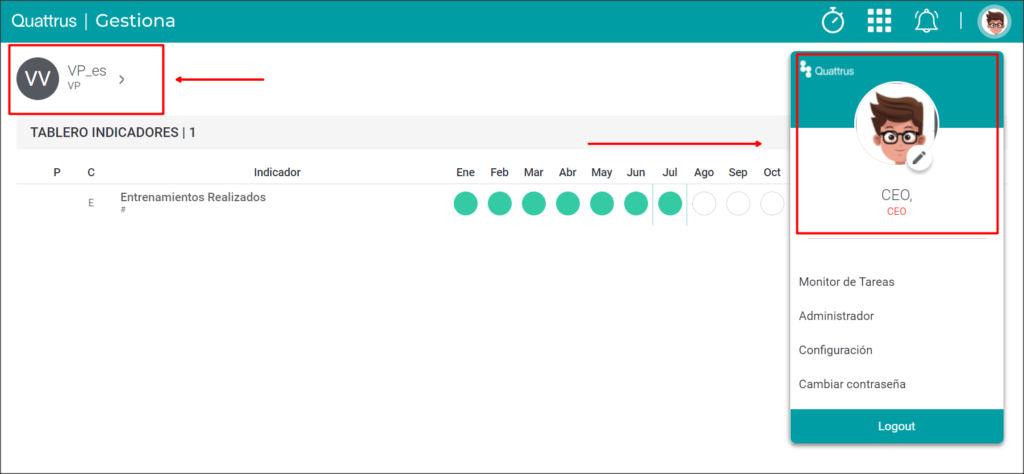Select the Mar indicator status circle

click(534, 204)
